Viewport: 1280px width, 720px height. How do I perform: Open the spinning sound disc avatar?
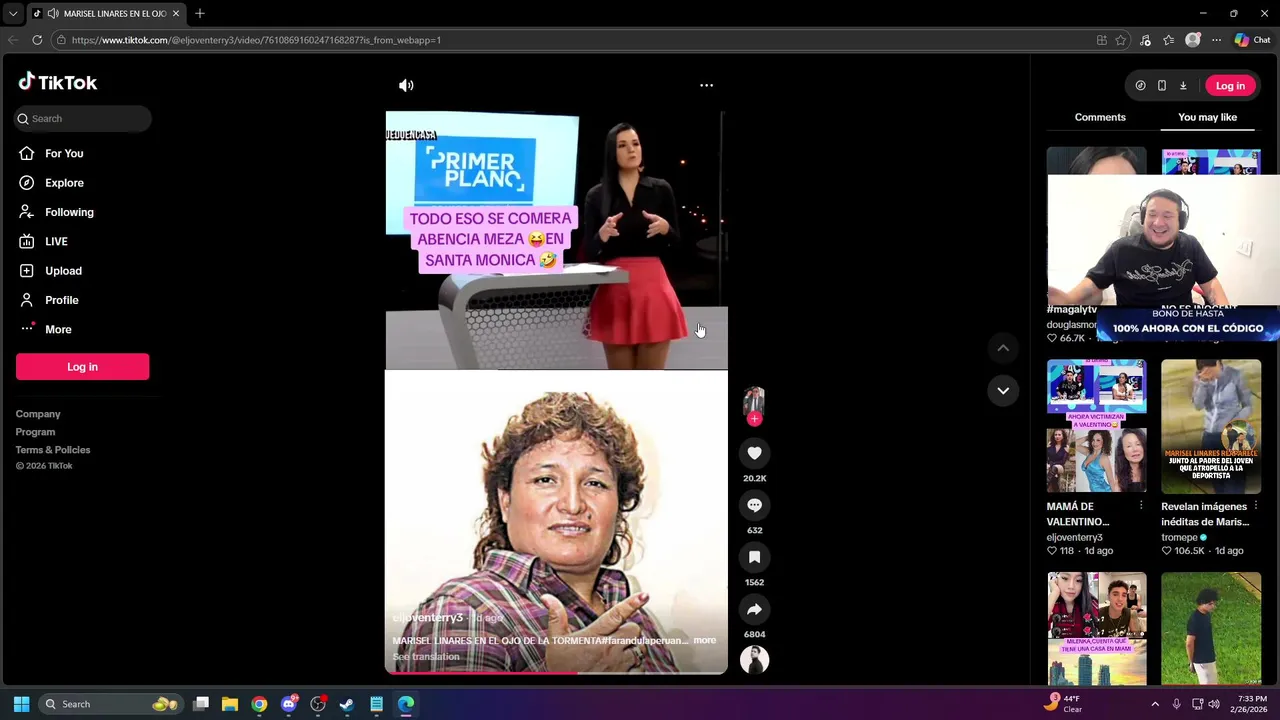point(754,659)
